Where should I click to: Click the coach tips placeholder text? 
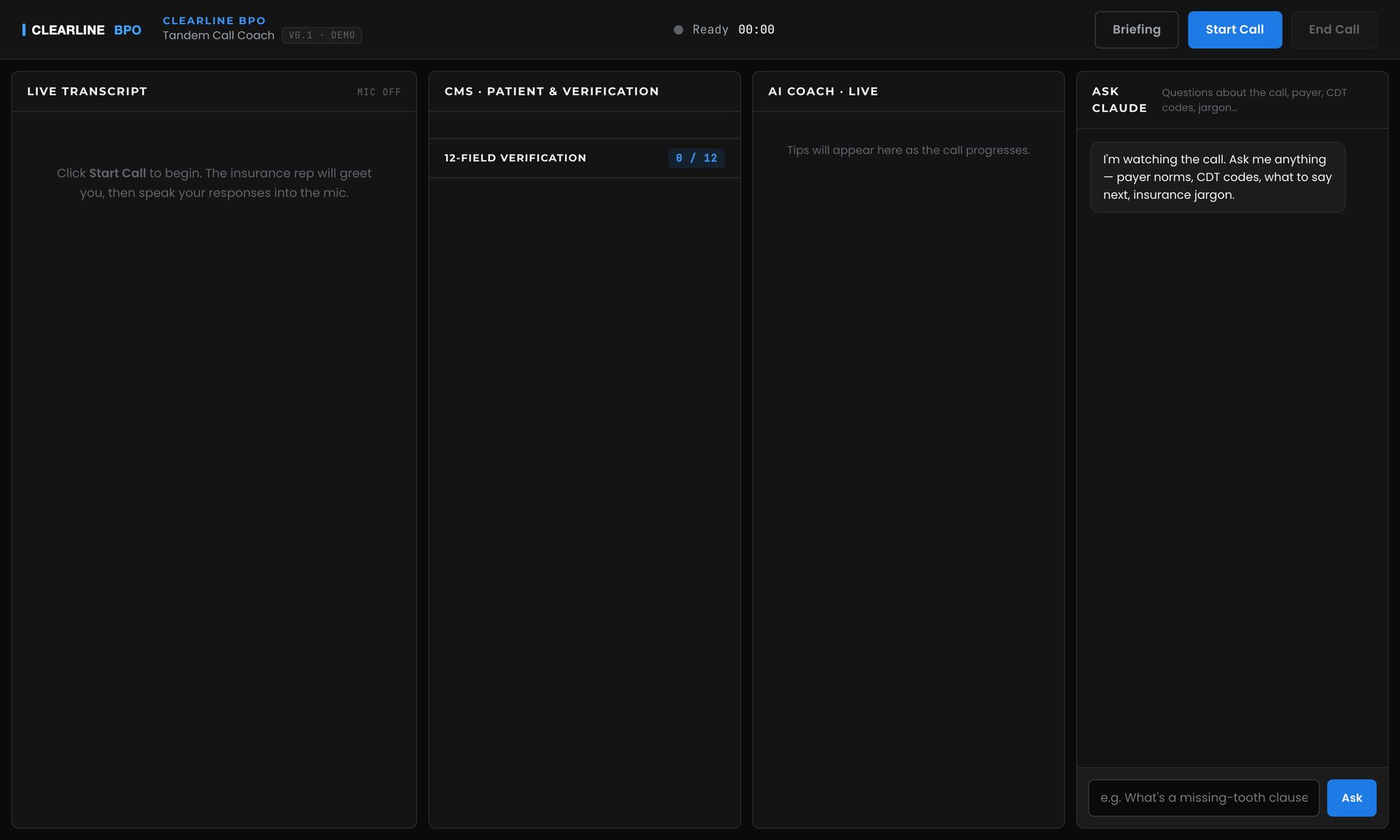point(908,150)
